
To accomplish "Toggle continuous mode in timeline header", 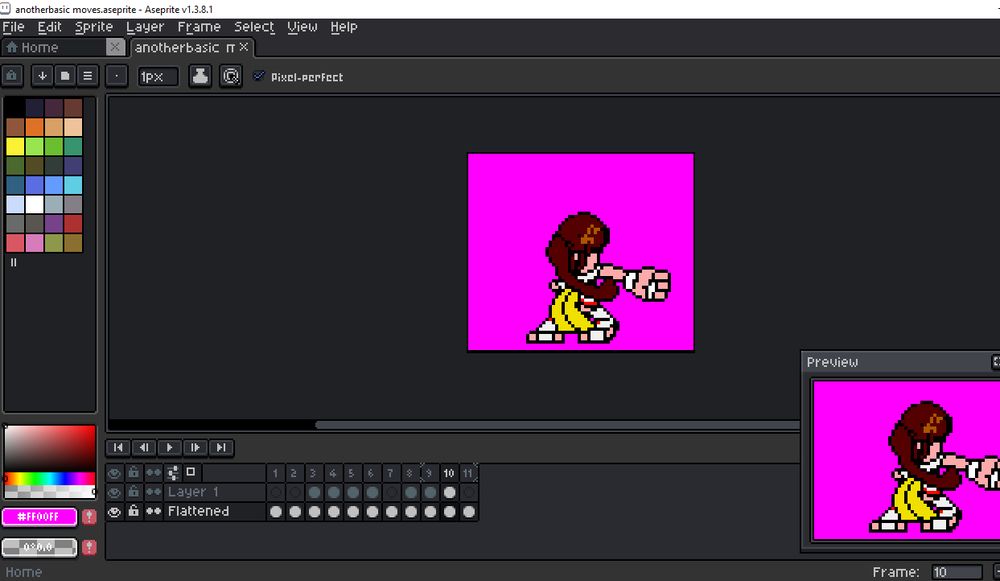I will [x=153, y=473].
